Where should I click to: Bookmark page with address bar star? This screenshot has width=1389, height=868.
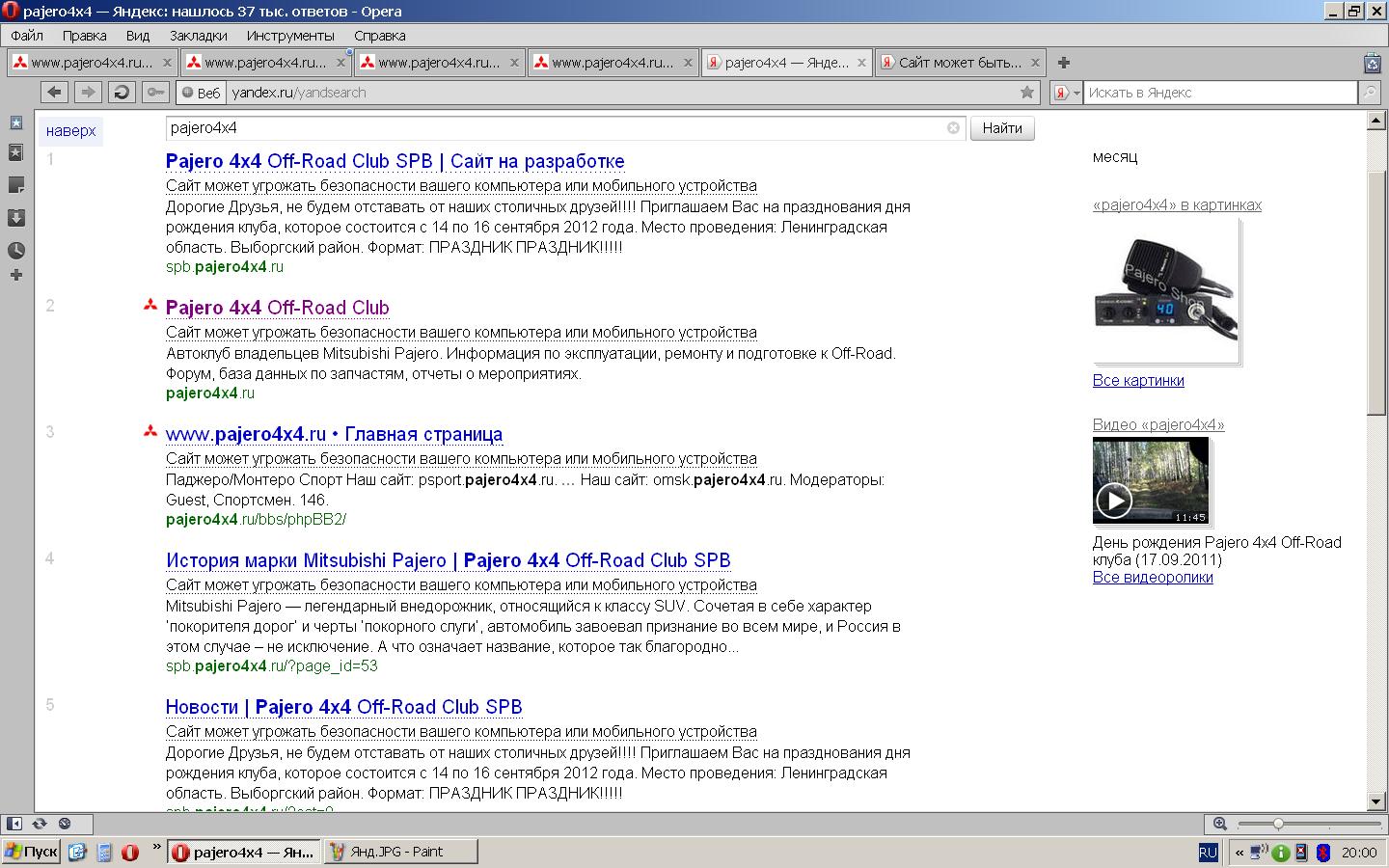pyautogui.click(x=1027, y=93)
